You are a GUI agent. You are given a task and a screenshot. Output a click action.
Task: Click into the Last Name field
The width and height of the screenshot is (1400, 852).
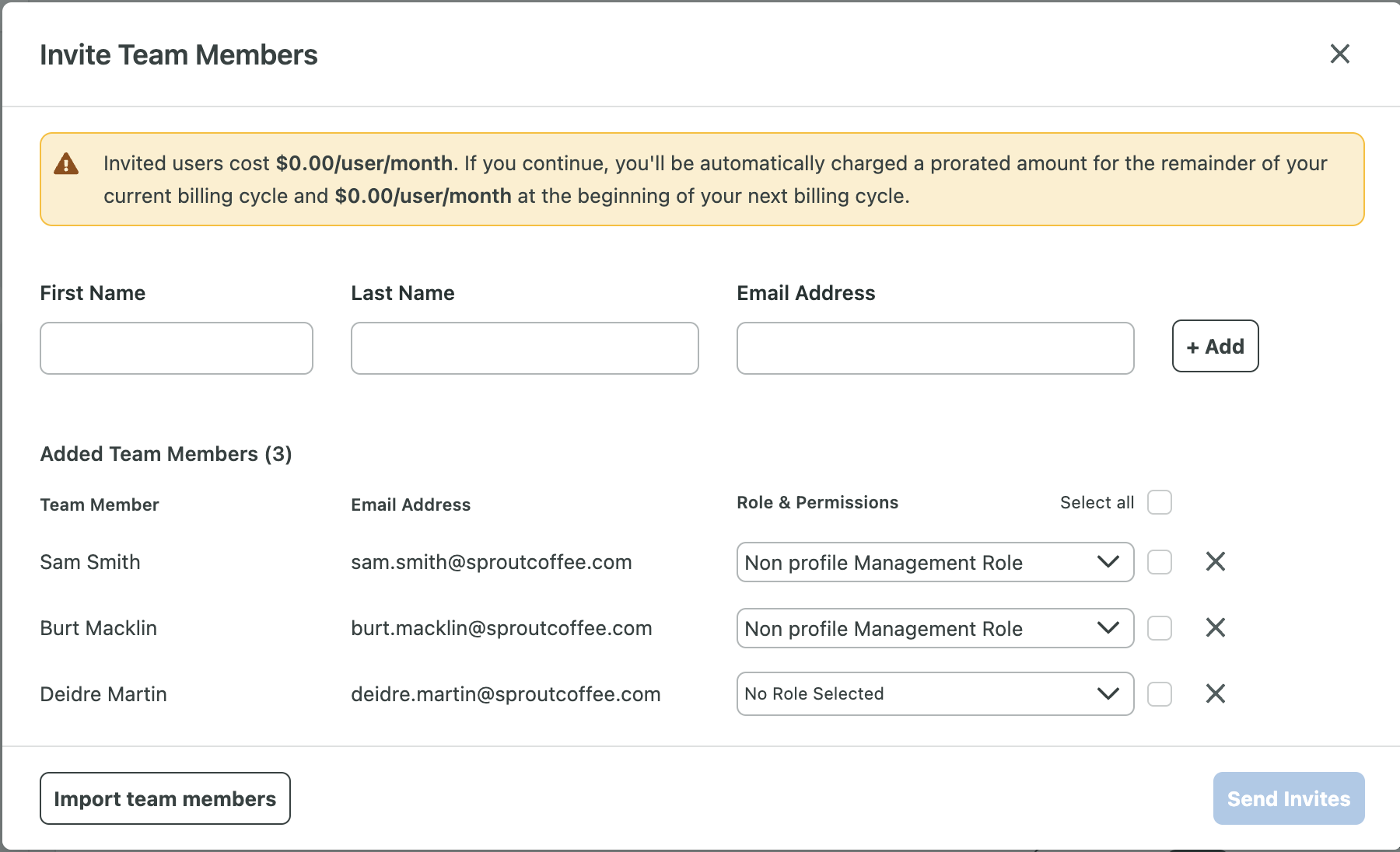point(524,348)
